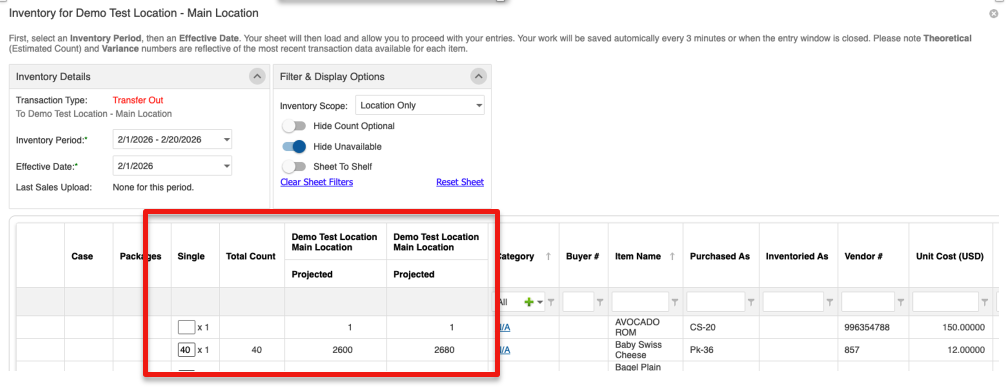The image size is (1008, 387).
Task: Sort by the Item Name column arrow
Action: pos(672,256)
